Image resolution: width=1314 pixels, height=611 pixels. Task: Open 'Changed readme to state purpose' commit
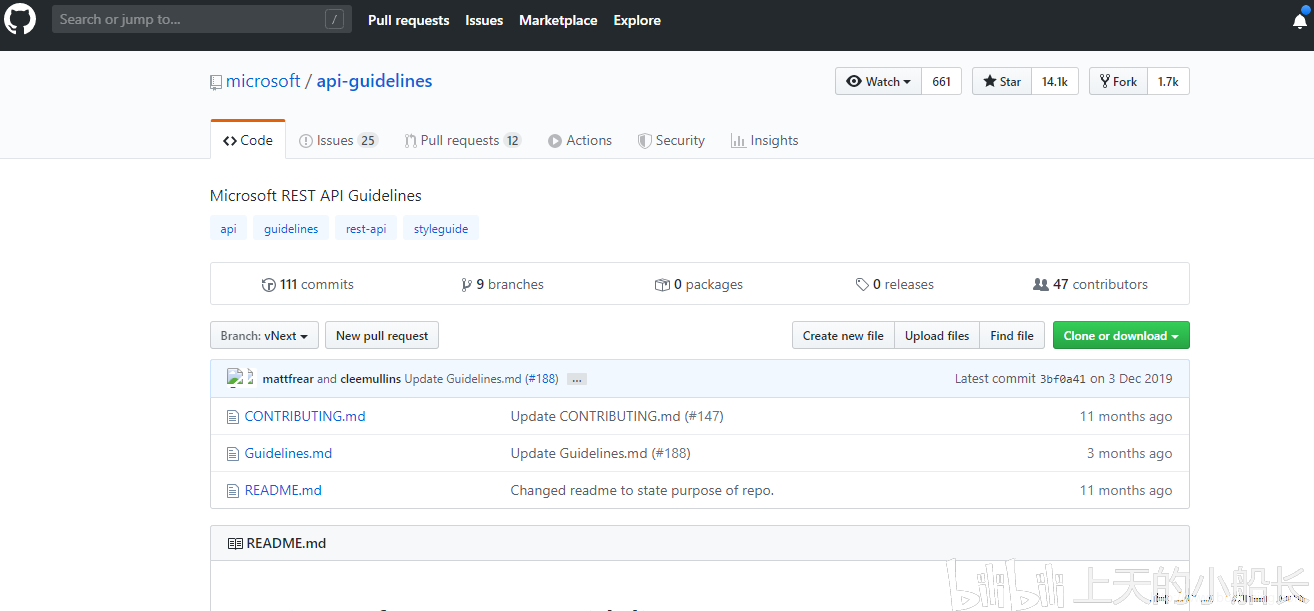click(x=642, y=491)
